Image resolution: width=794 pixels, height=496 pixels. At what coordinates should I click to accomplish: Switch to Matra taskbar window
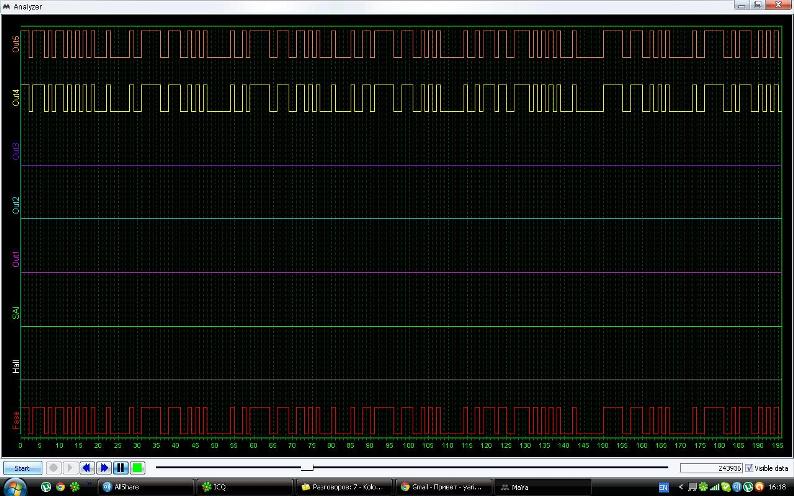point(542,487)
